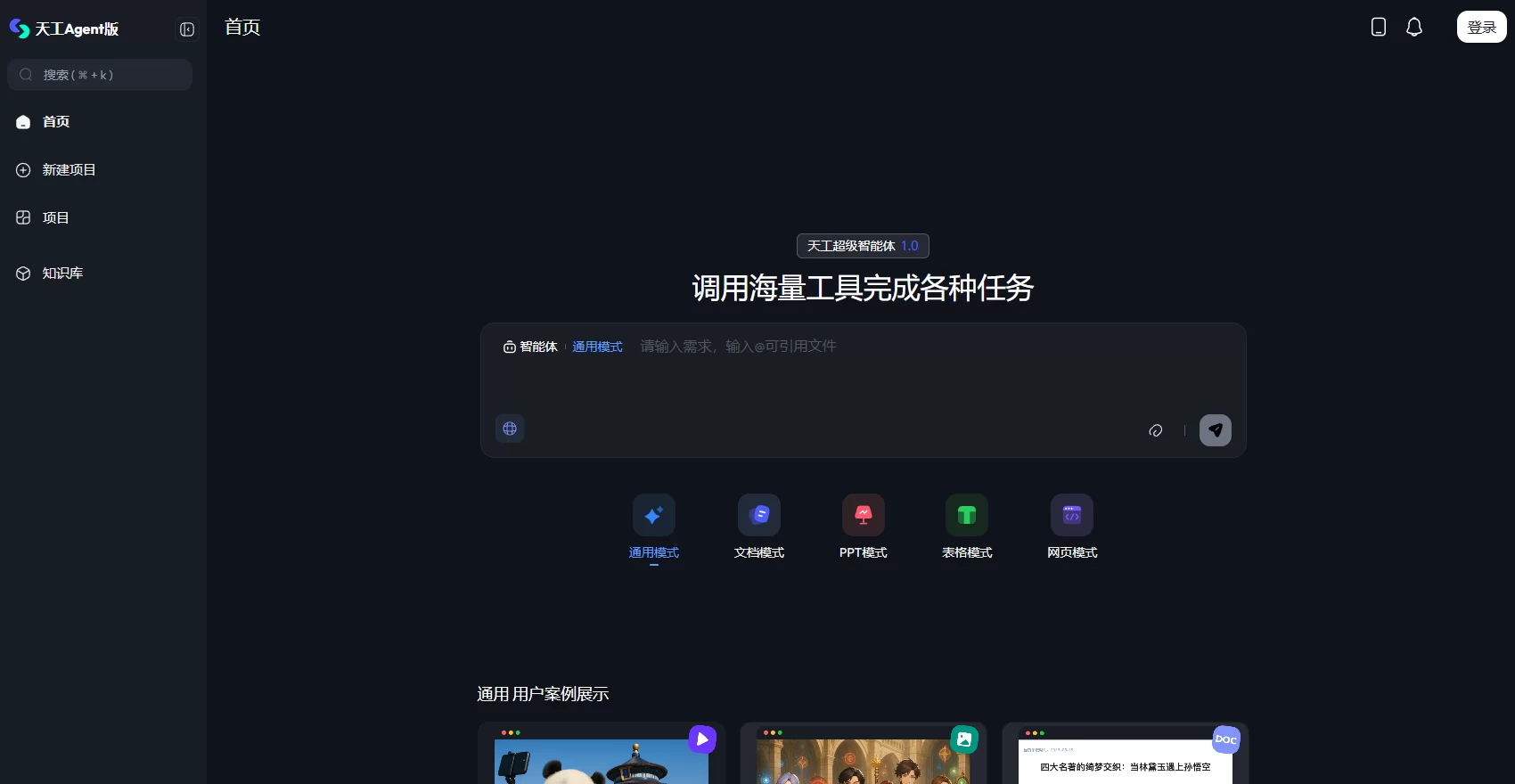Switch to 文档模式 document mode

tap(758, 516)
